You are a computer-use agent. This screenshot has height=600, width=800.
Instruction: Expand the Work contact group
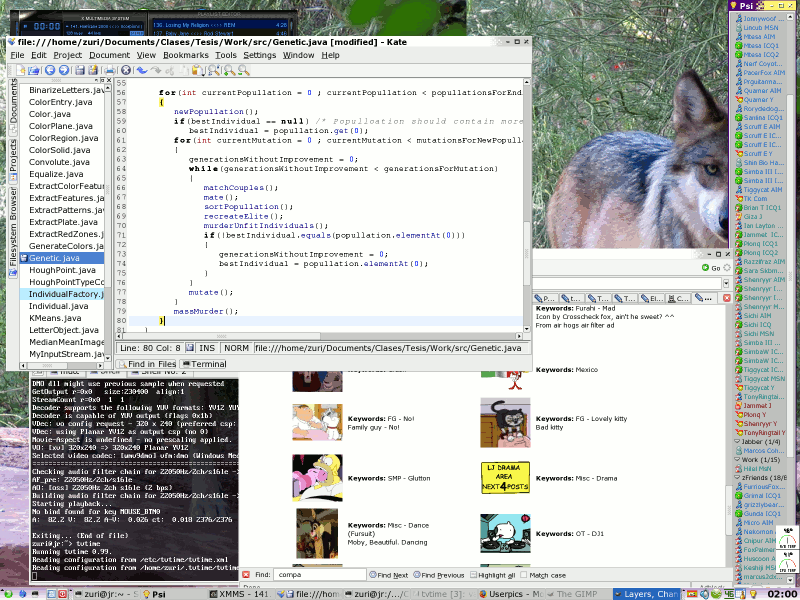click(738, 458)
